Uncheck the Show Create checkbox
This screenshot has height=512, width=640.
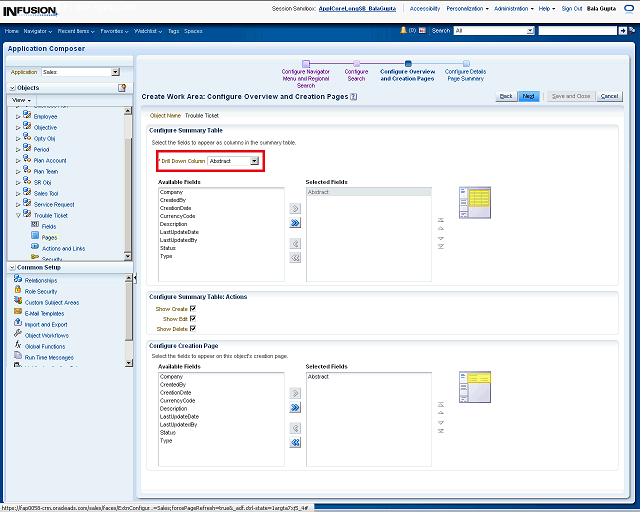pos(193,309)
